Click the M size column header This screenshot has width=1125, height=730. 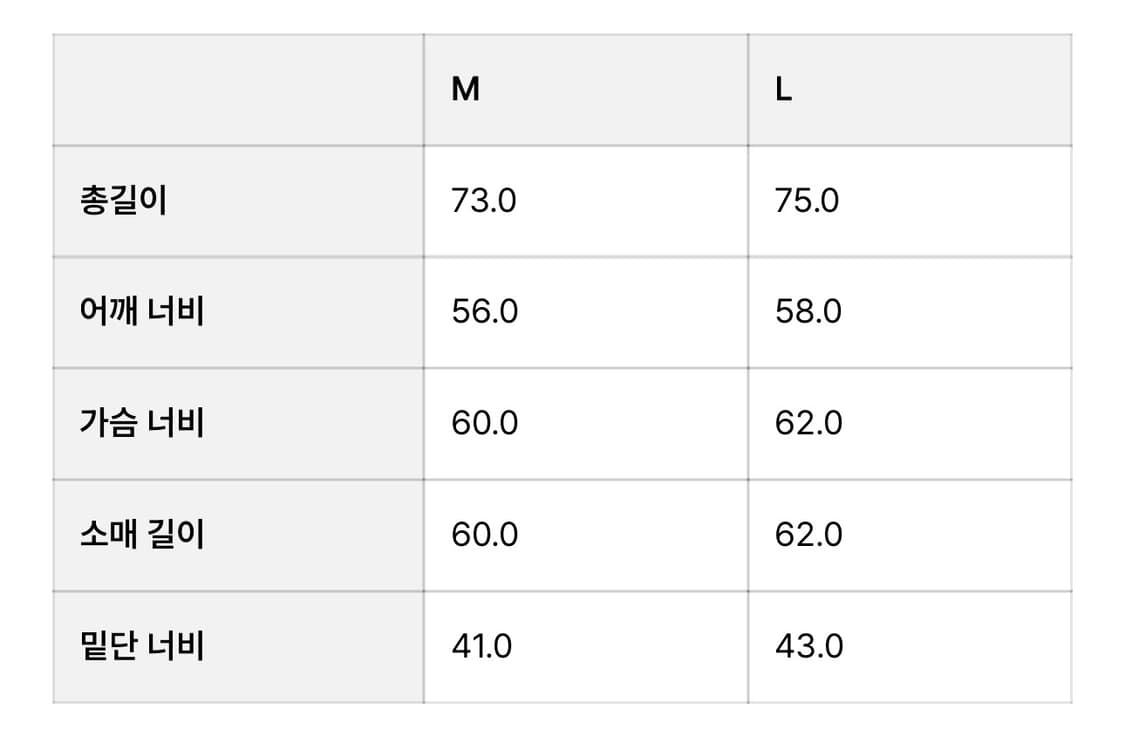coord(466,90)
